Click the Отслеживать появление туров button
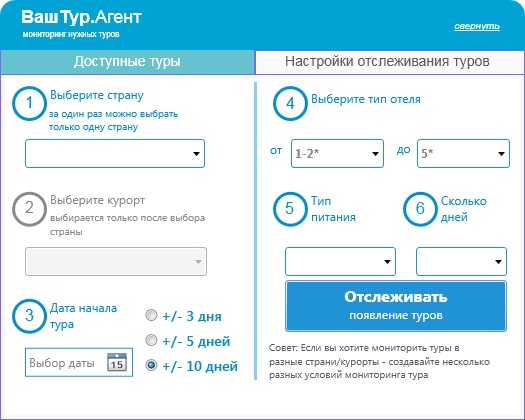 tap(396, 306)
